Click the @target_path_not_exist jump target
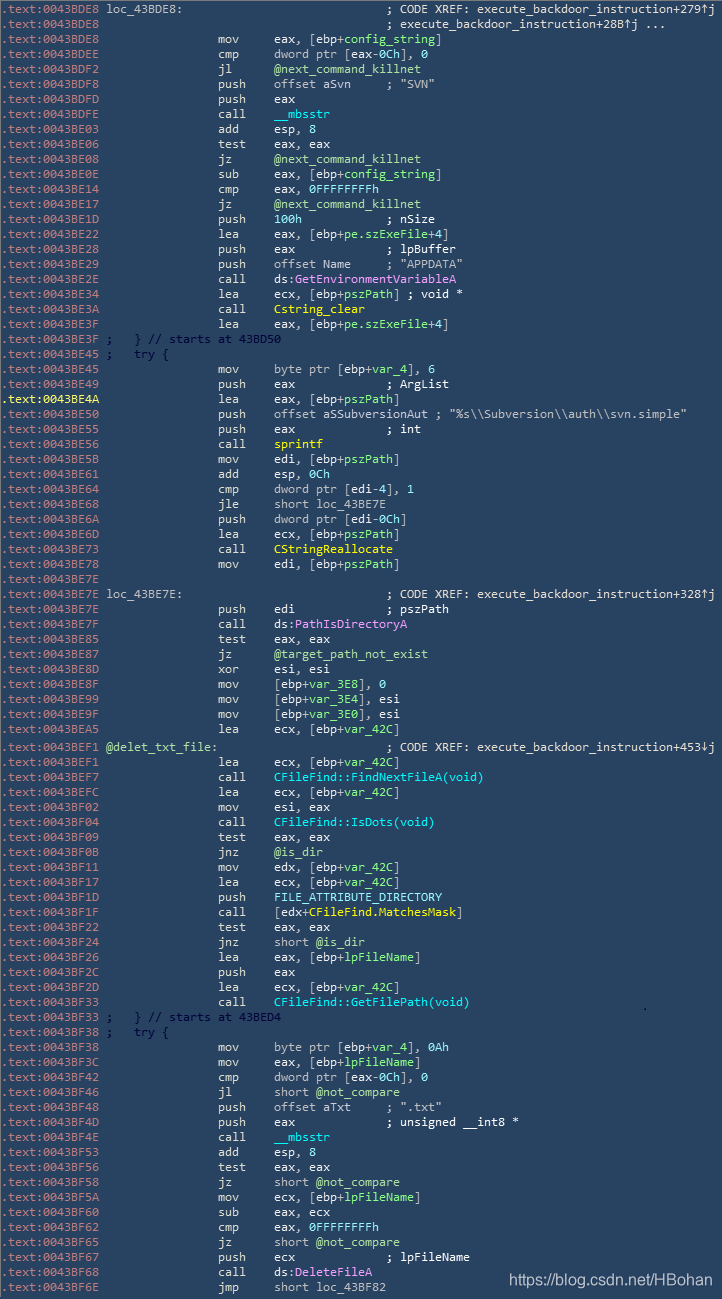Viewport: 722px width, 1299px height. (351, 654)
